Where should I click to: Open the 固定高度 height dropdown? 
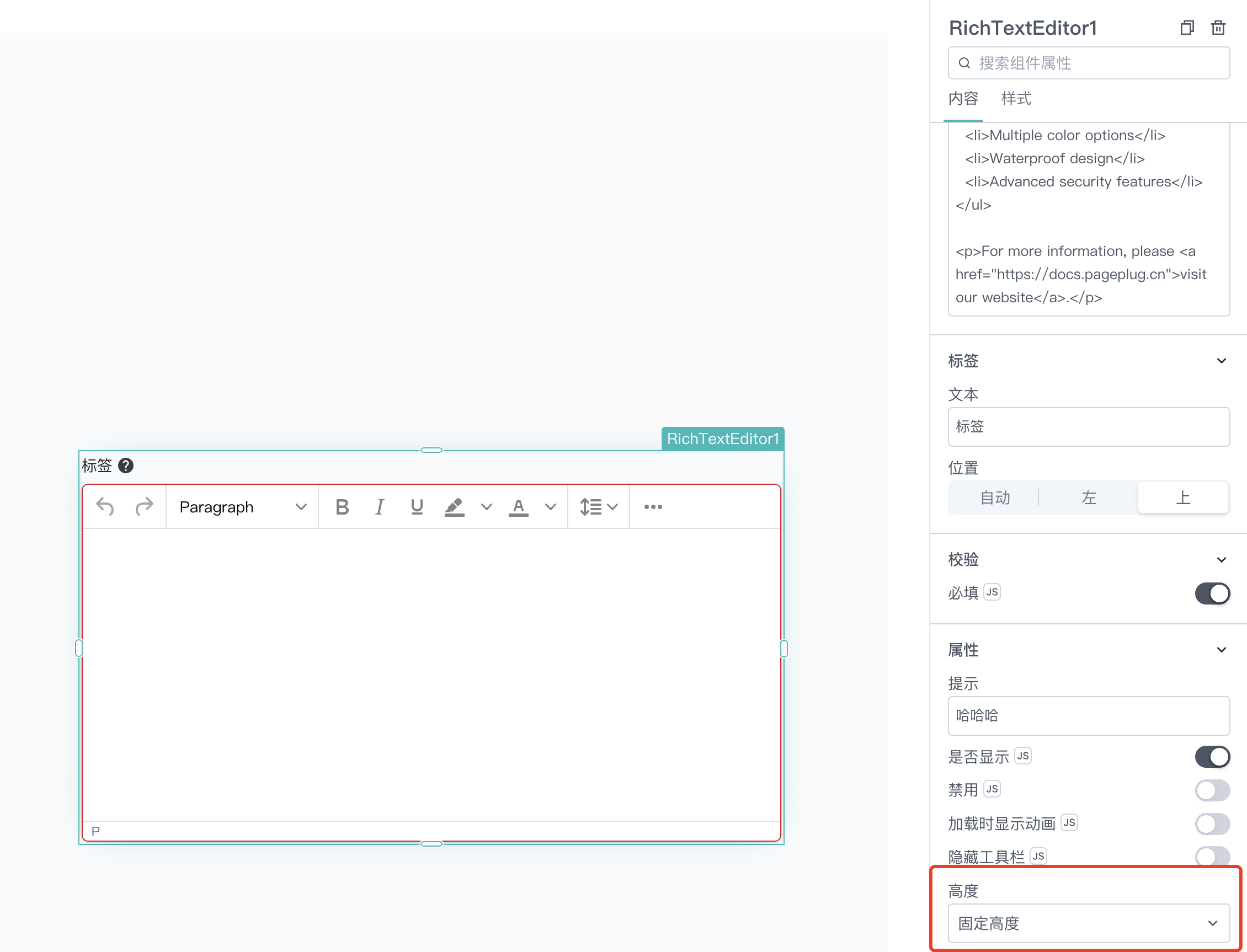(x=1089, y=924)
